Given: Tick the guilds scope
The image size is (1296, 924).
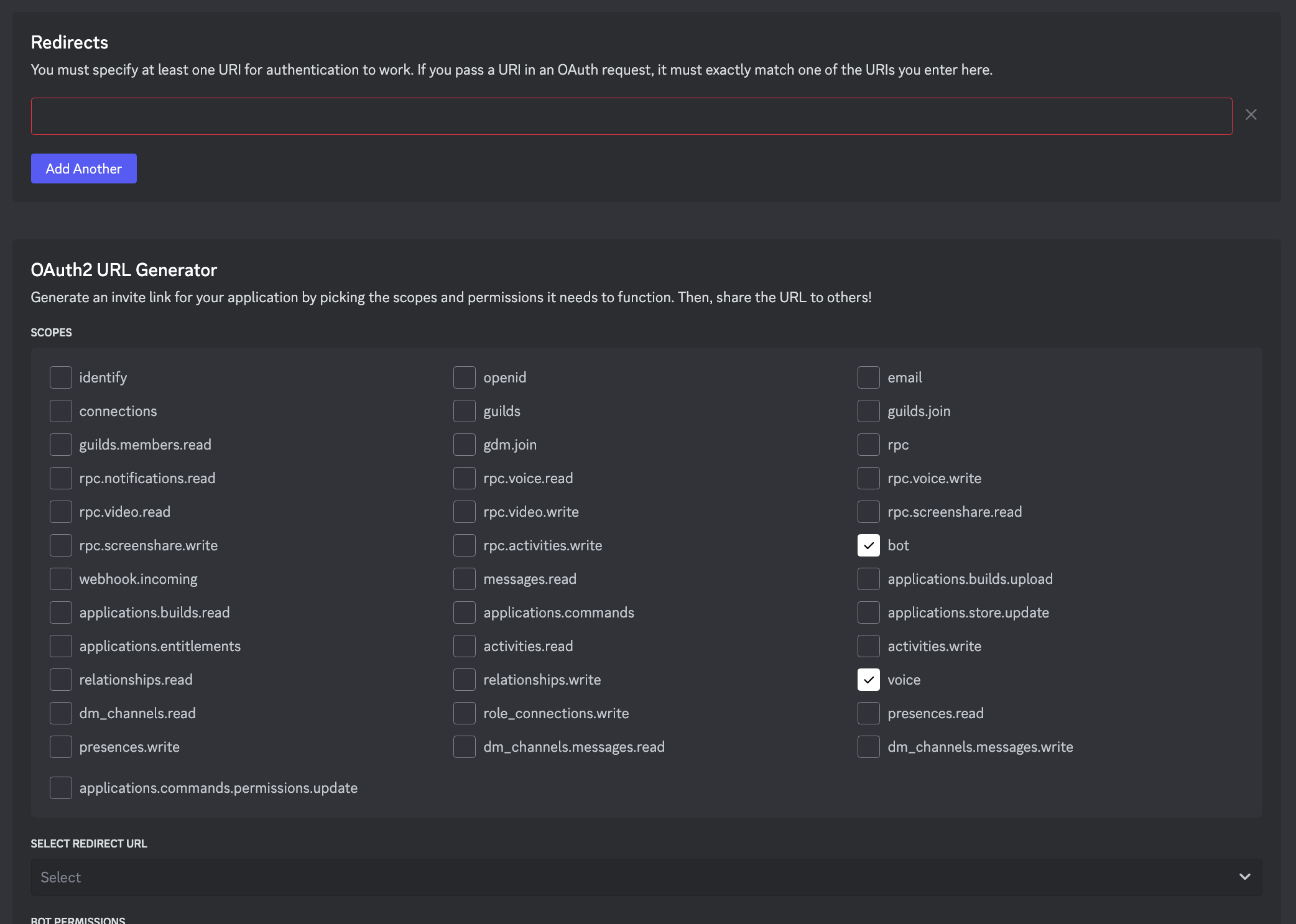Looking at the screenshot, I should pos(465,411).
